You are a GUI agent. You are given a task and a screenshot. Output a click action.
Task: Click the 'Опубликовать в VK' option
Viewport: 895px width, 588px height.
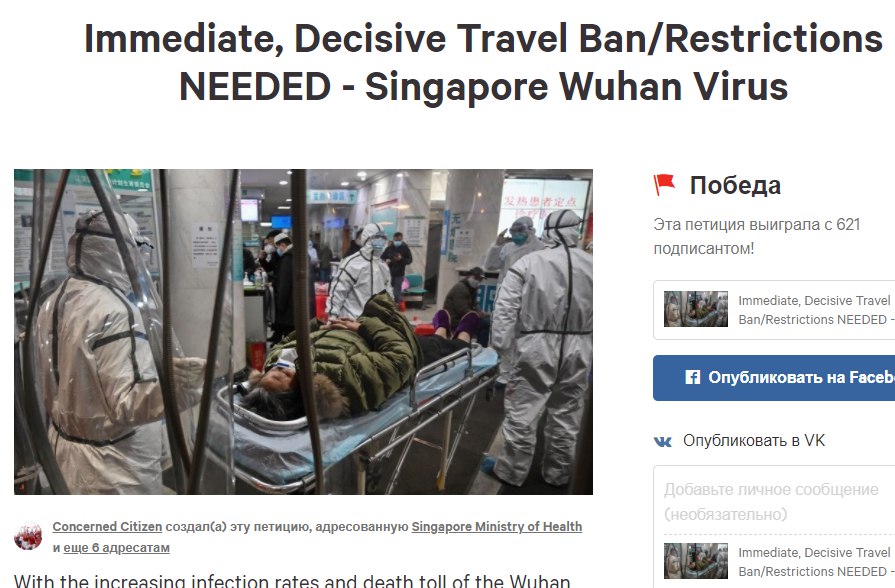point(740,441)
